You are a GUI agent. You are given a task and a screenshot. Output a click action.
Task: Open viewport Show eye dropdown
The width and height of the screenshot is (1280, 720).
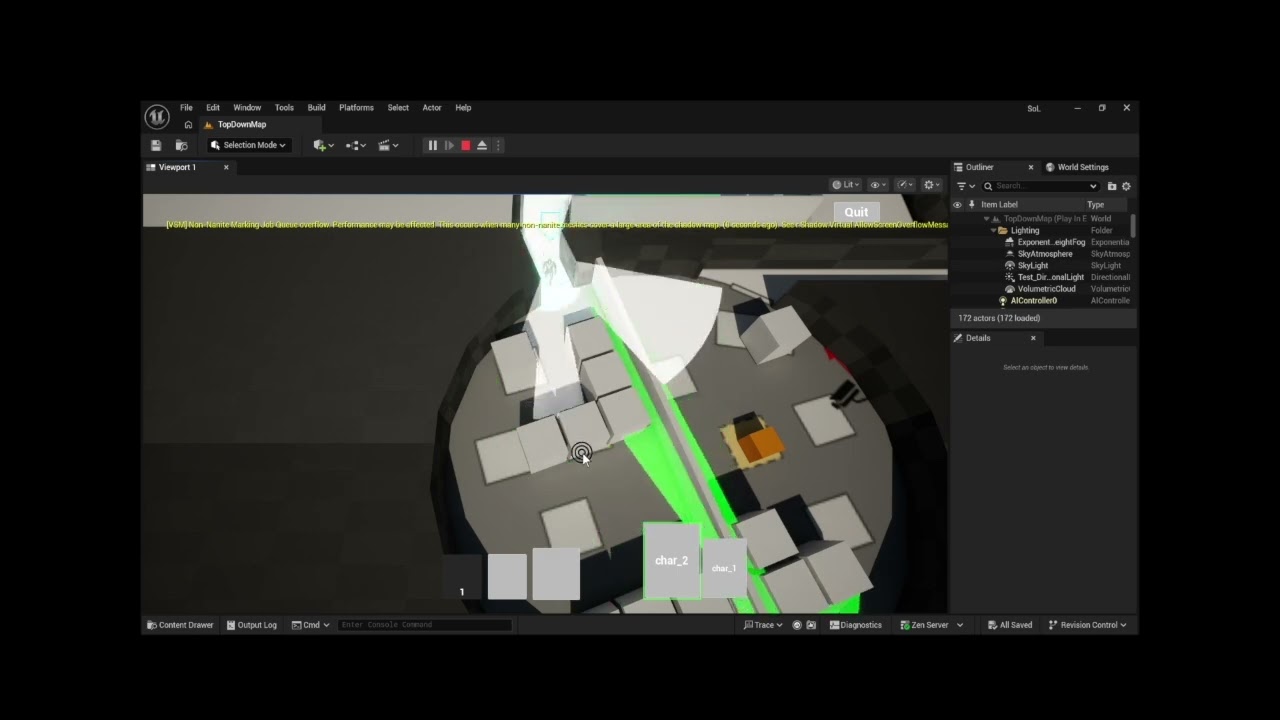[x=879, y=185]
